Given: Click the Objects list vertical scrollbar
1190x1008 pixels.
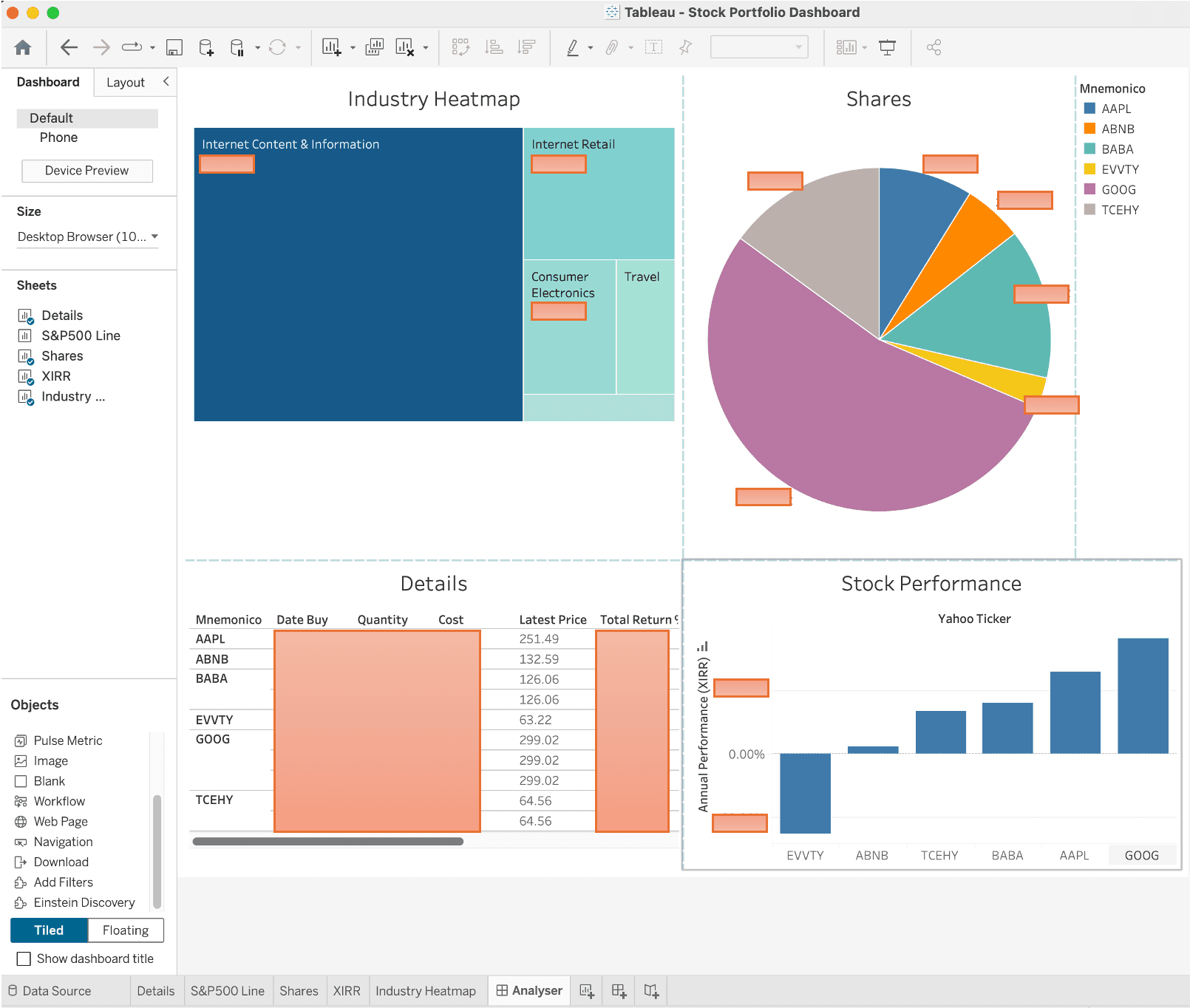Looking at the screenshot, I should (157, 851).
